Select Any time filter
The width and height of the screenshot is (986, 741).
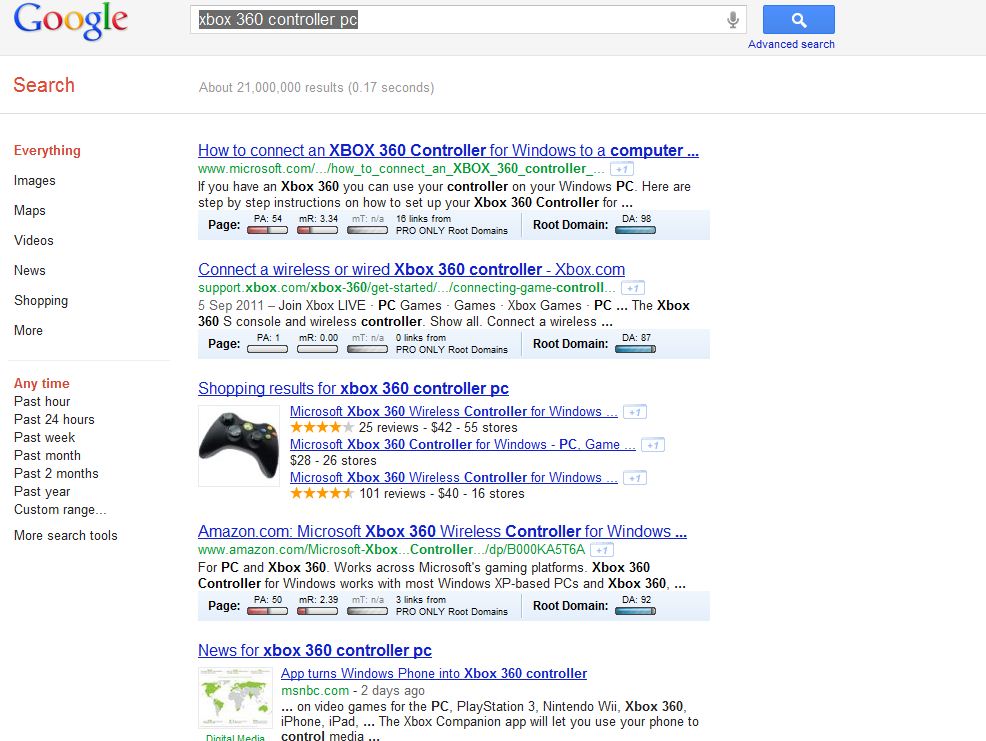(x=42, y=383)
